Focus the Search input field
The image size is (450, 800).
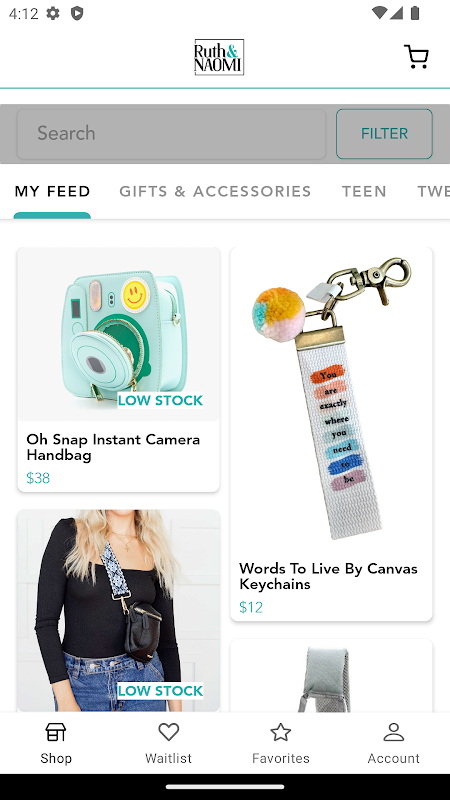tap(171, 134)
